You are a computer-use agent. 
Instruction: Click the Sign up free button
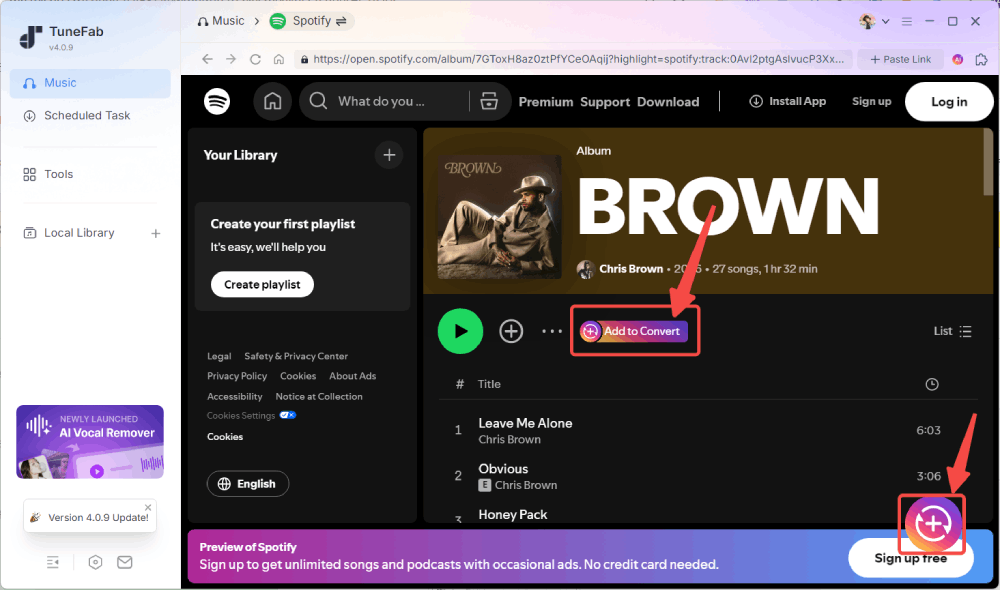click(910, 558)
